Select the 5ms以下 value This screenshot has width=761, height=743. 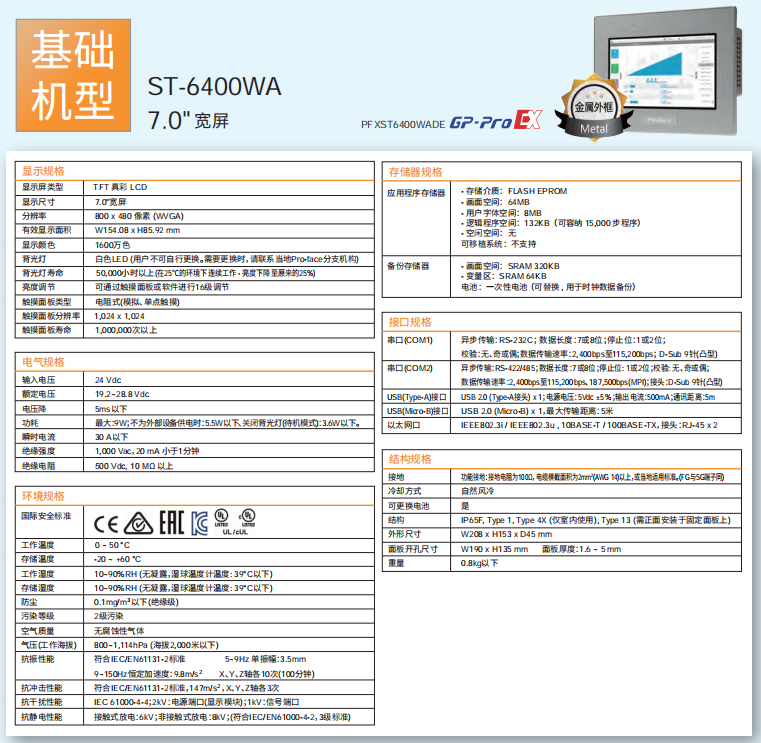[x=111, y=409]
